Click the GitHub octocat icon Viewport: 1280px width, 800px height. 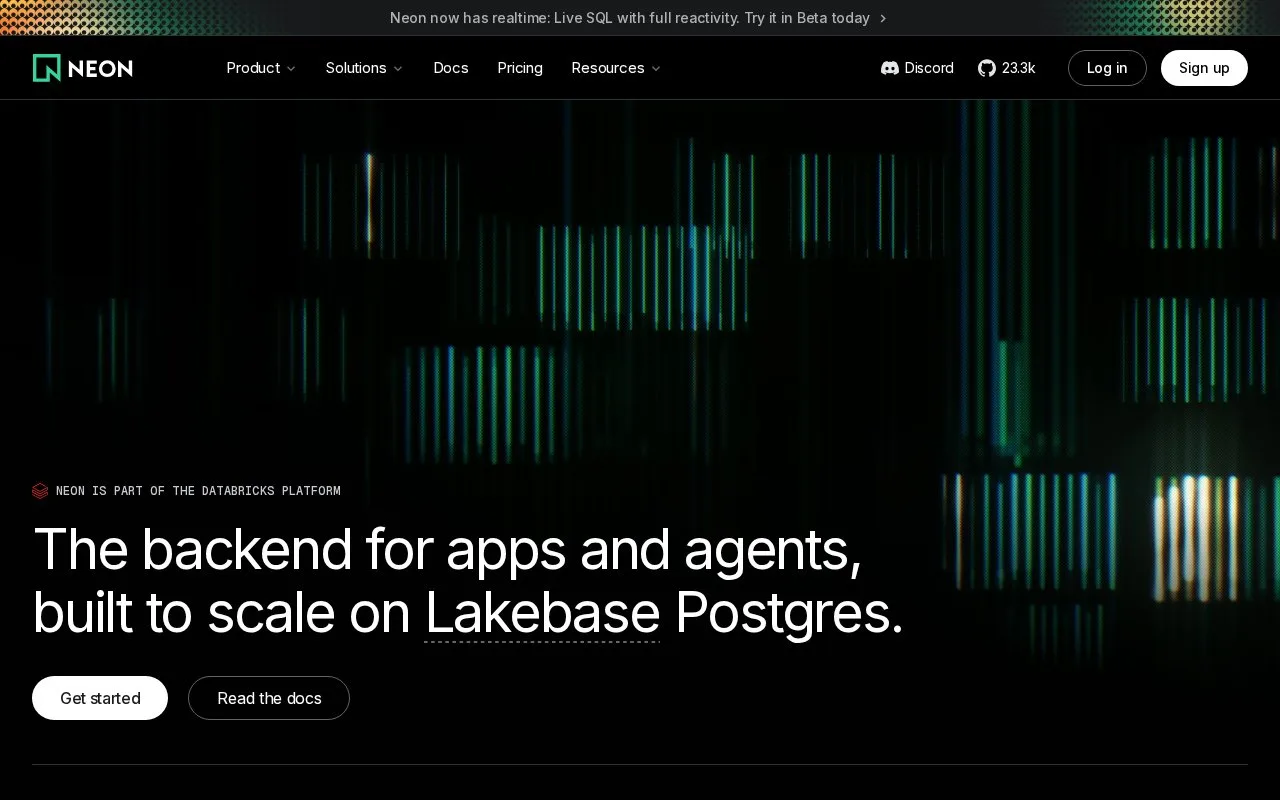pos(987,68)
